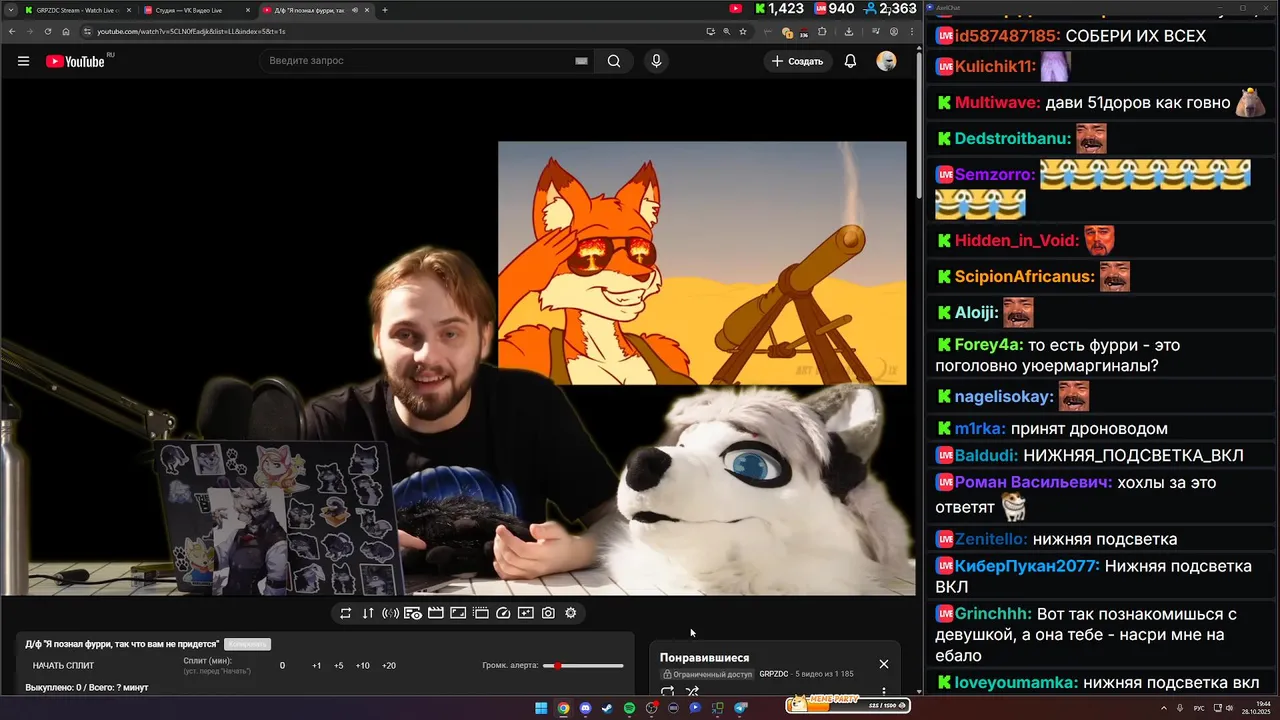Open the browser extensions puzzle icon

click(822, 31)
